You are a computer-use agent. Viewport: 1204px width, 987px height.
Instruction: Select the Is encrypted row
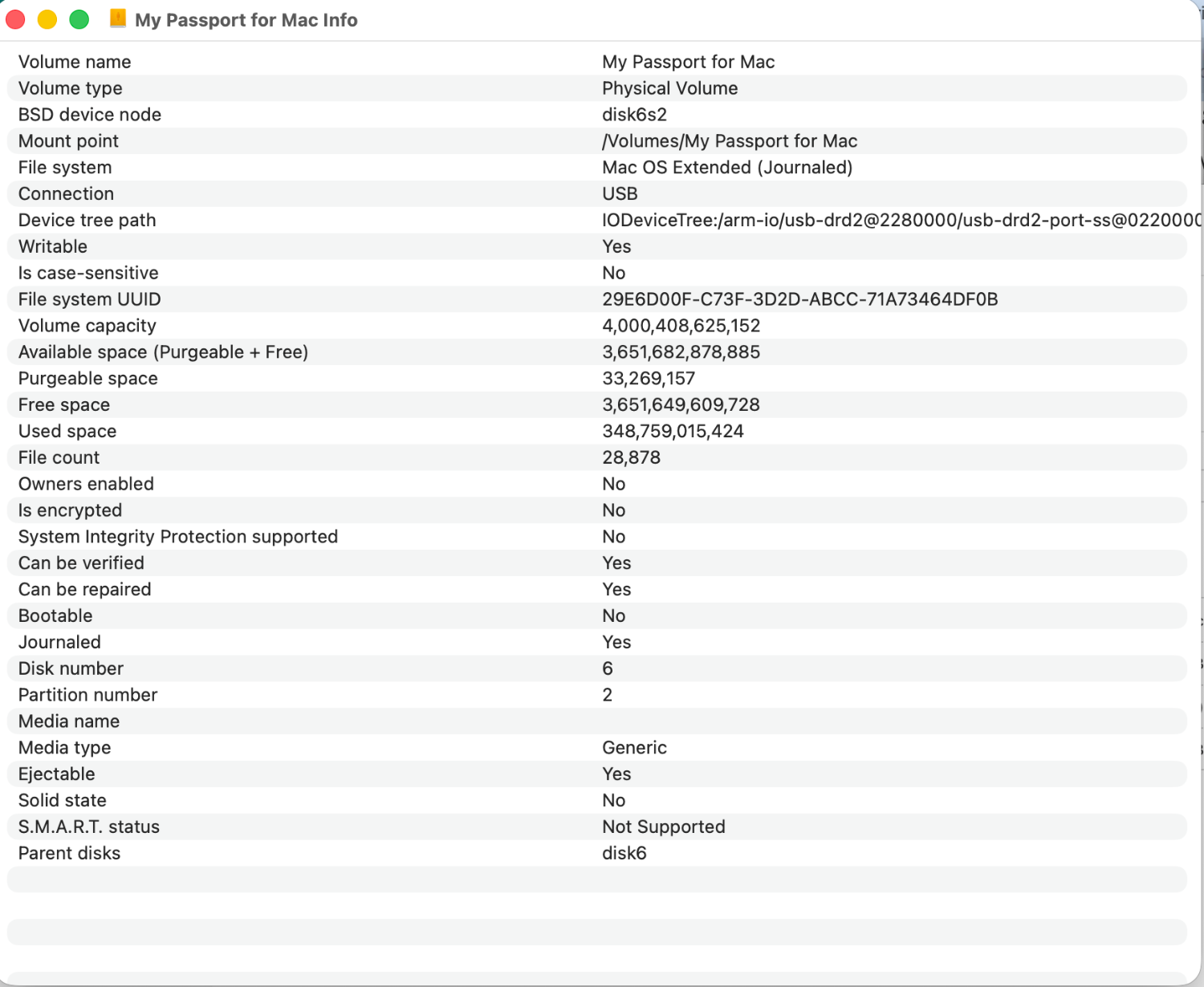coord(70,510)
